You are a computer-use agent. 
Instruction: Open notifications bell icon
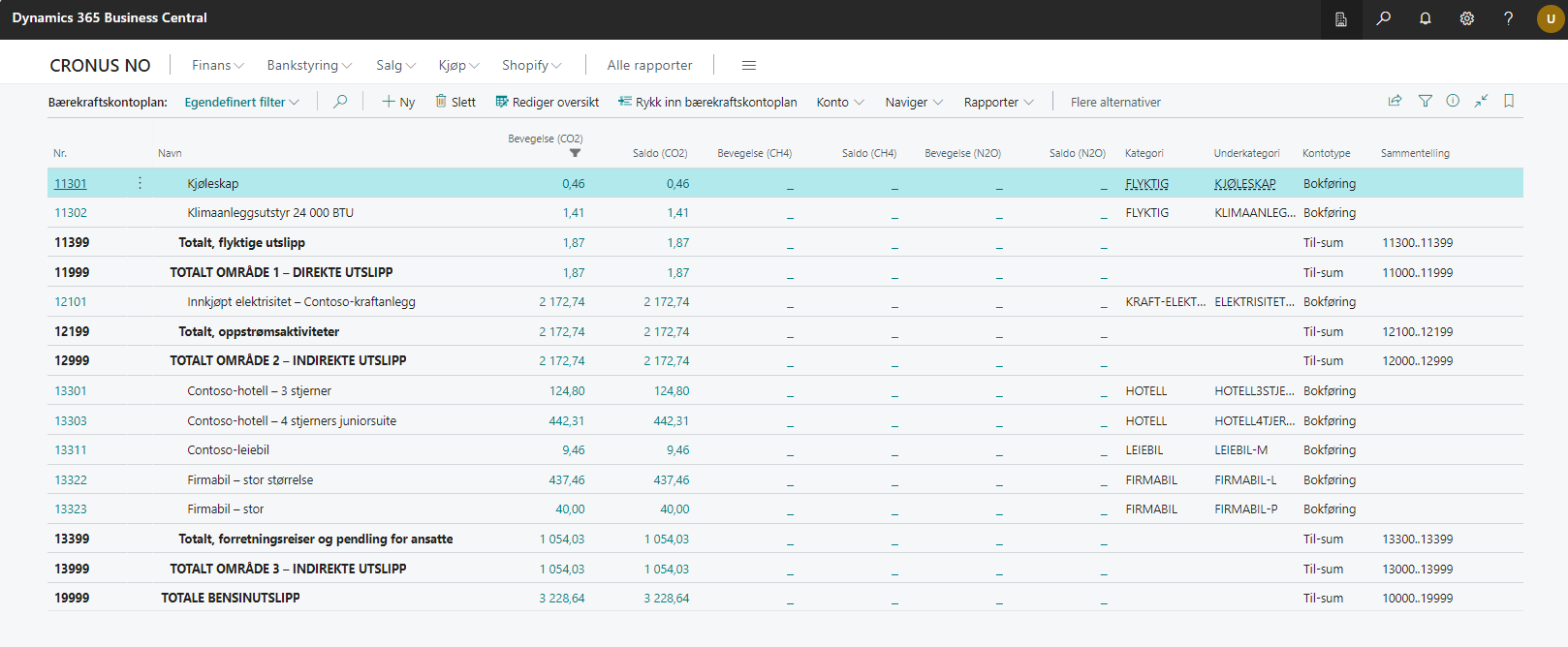click(1425, 18)
